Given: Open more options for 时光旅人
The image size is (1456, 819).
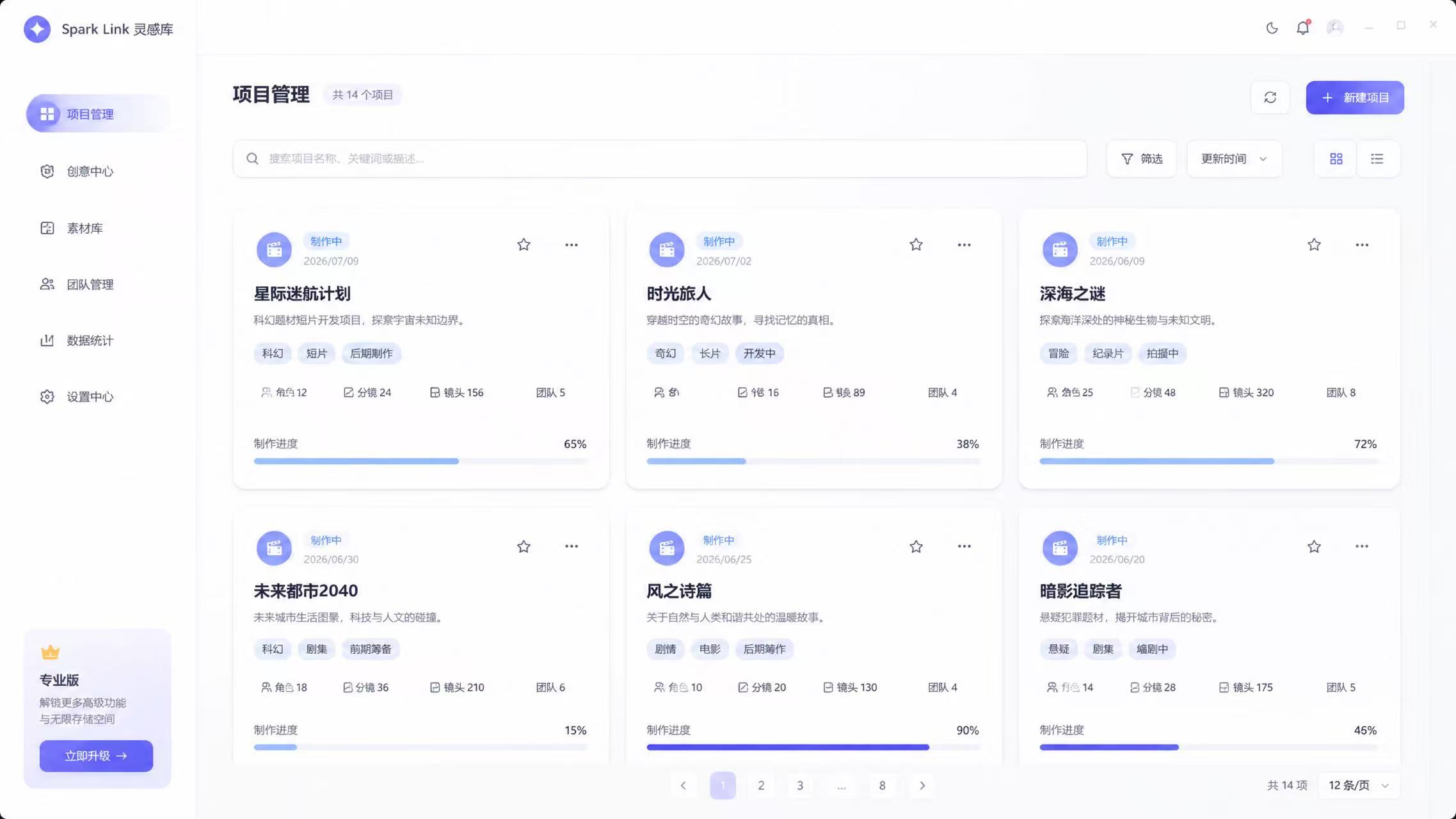Looking at the screenshot, I should click(964, 245).
